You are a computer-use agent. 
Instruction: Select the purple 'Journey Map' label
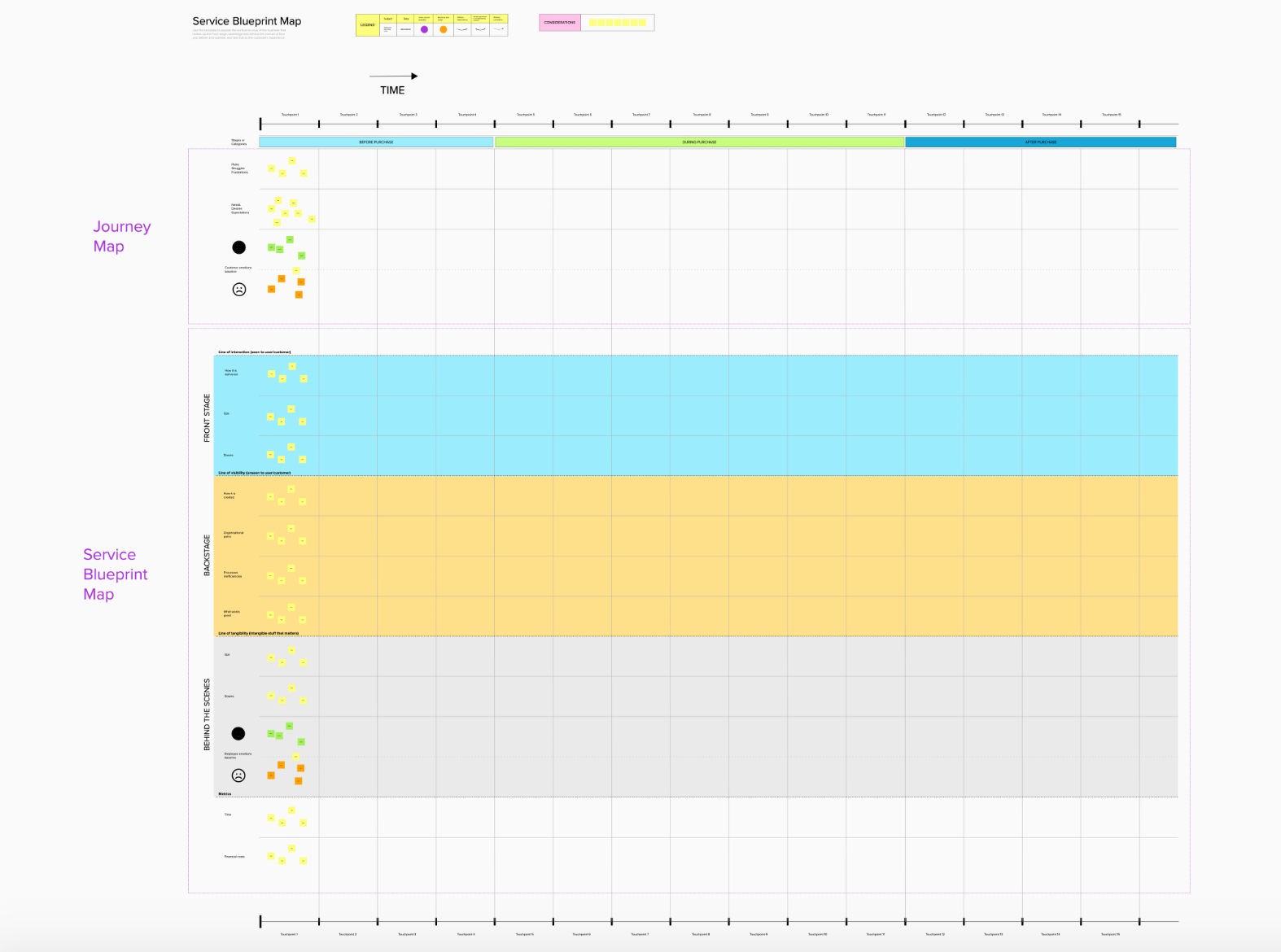[x=122, y=236]
